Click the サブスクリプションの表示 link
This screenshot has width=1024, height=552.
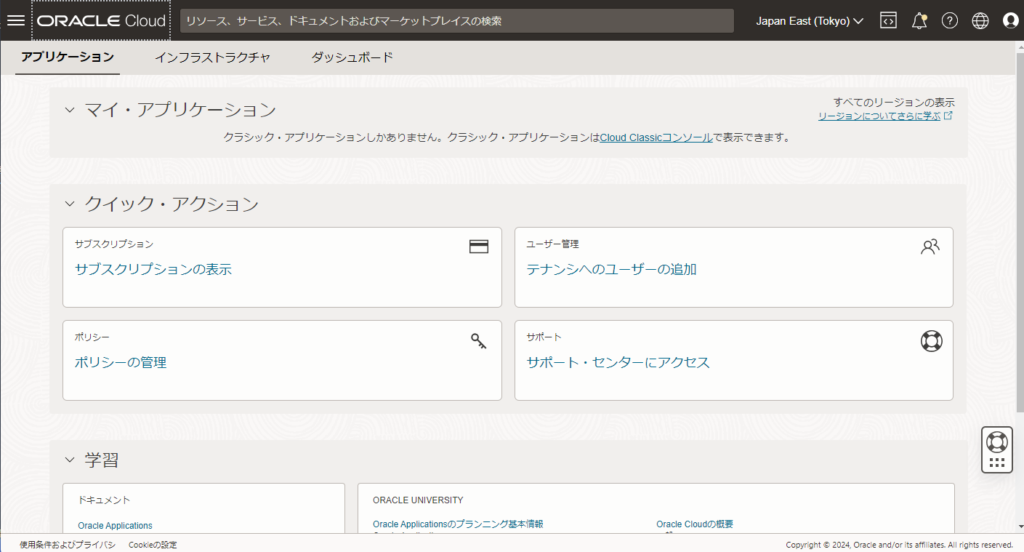coord(154,269)
